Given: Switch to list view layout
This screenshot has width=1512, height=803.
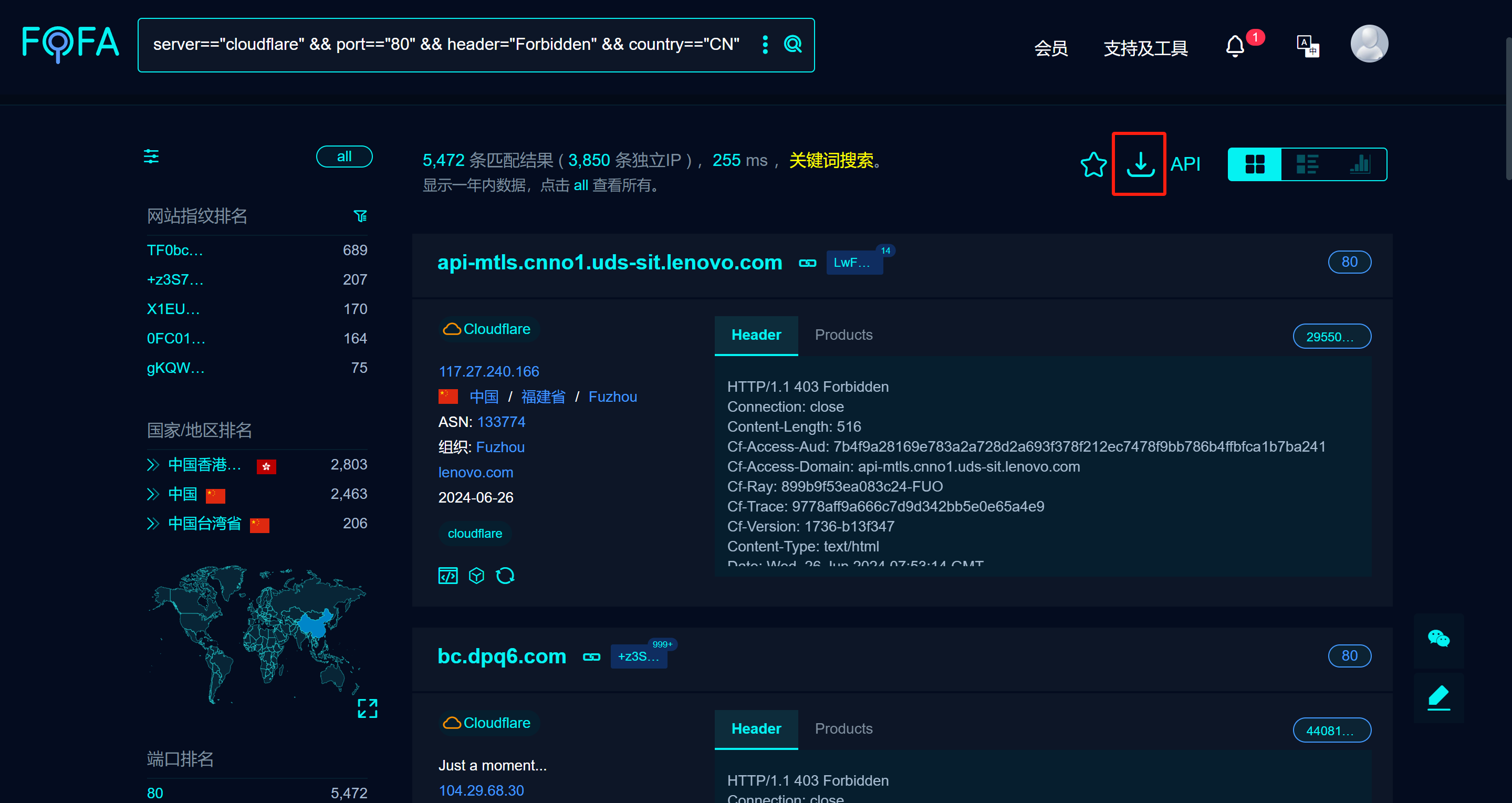Looking at the screenshot, I should [1307, 164].
